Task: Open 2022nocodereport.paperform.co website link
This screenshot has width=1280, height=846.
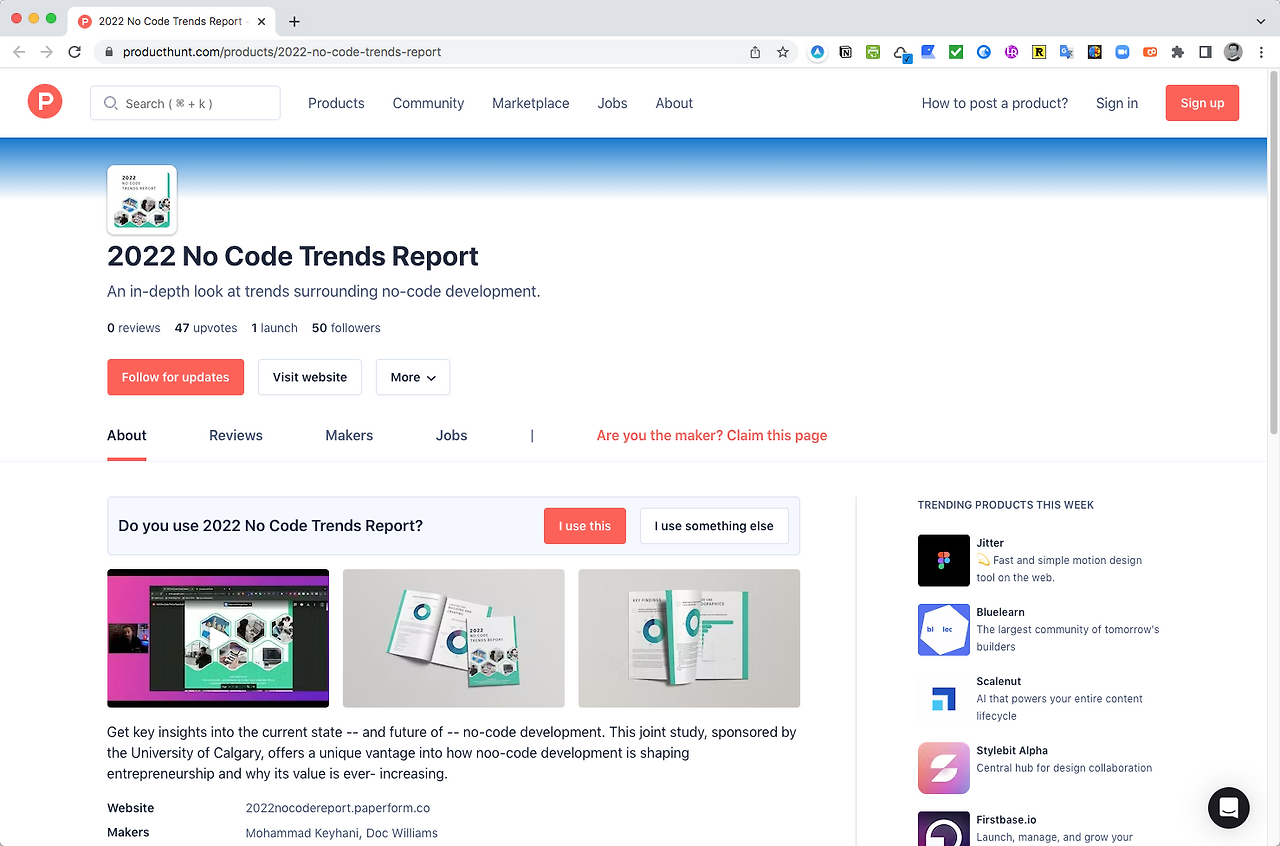Action: click(x=338, y=808)
